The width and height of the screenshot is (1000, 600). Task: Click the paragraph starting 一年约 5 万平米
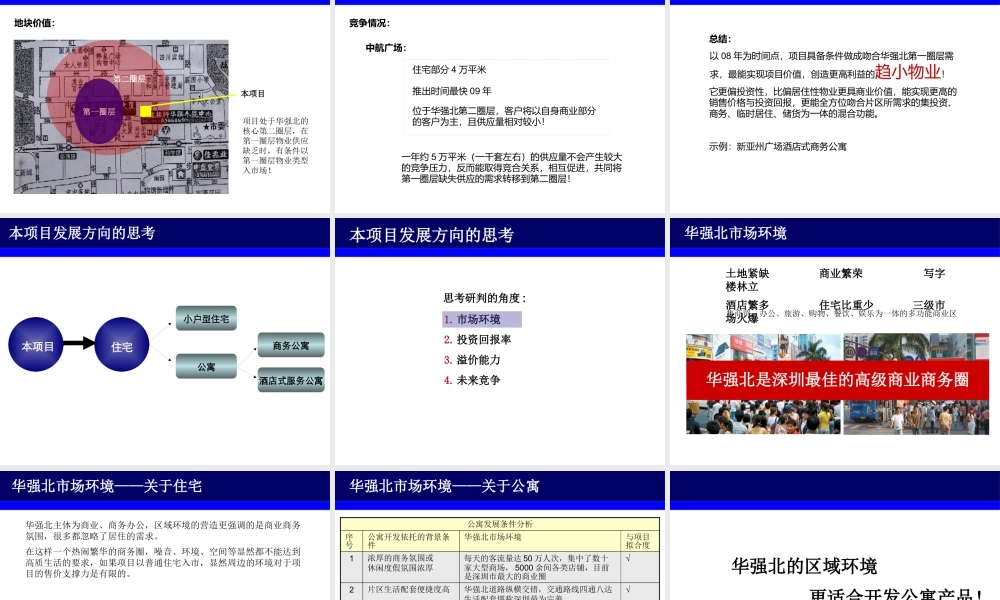[511, 168]
